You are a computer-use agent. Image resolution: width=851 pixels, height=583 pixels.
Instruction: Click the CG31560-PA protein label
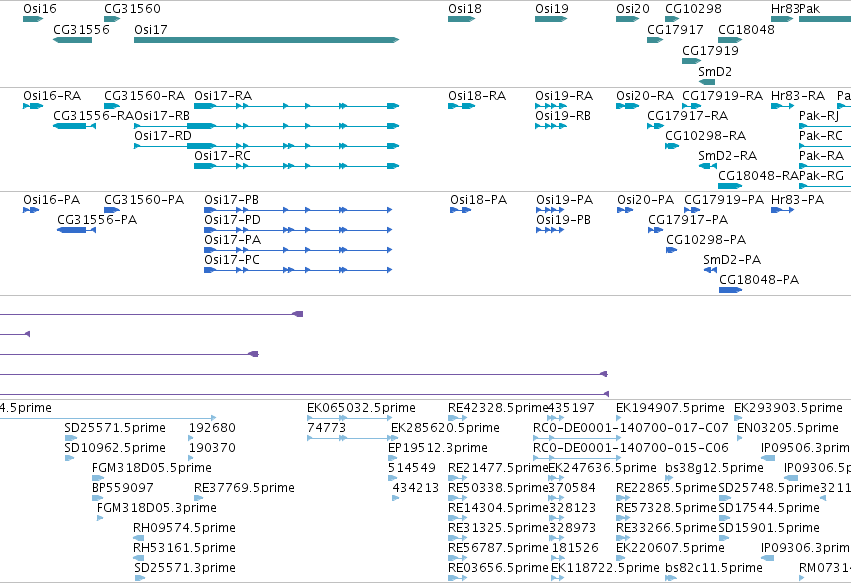[x=144, y=200]
